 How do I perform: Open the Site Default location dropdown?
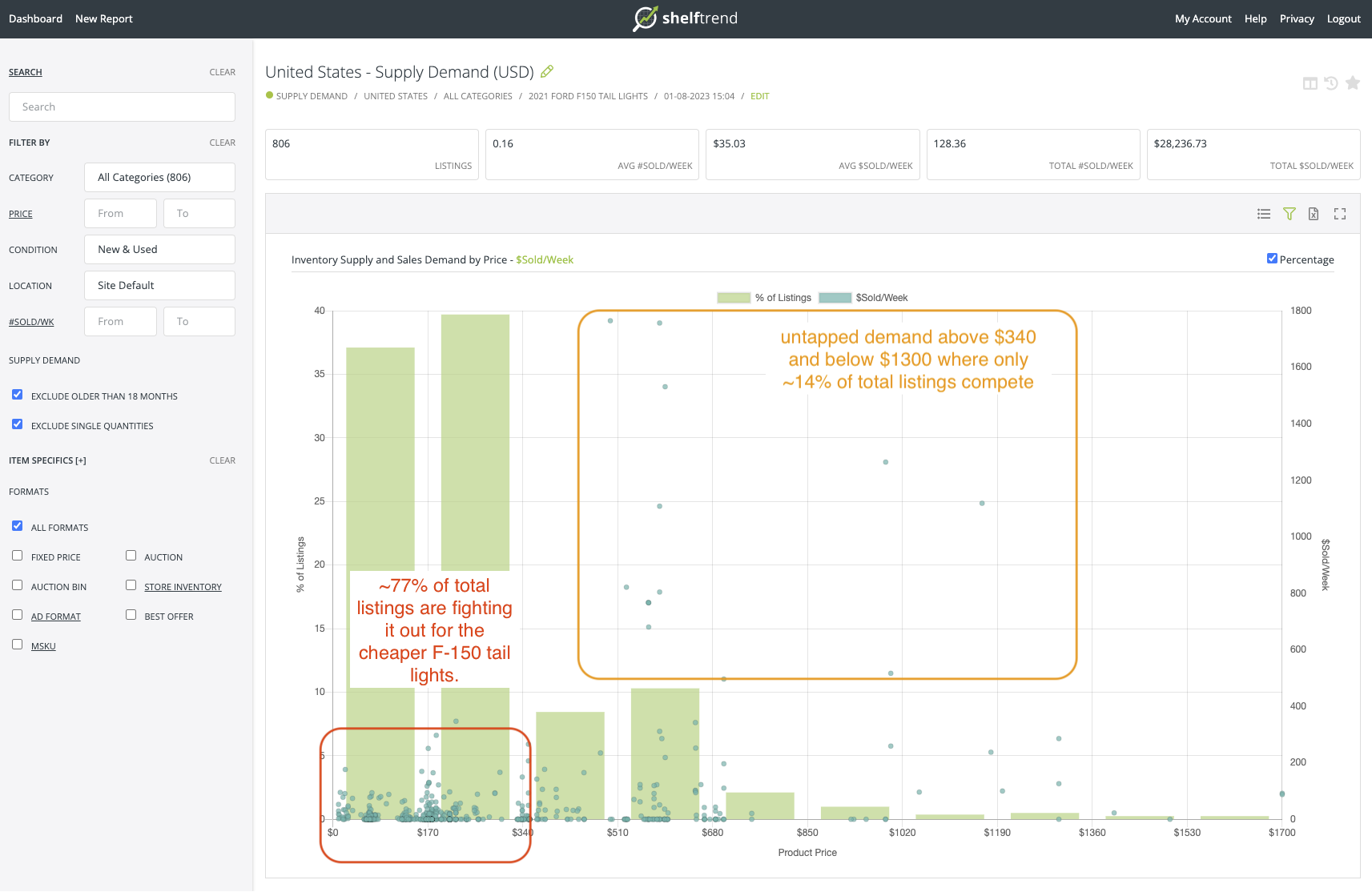pos(159,285)
